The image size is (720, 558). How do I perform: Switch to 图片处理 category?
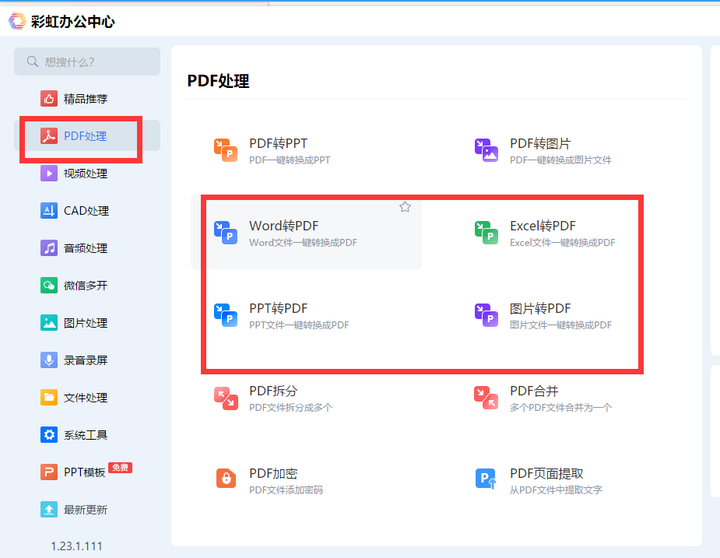coord(85,323)
